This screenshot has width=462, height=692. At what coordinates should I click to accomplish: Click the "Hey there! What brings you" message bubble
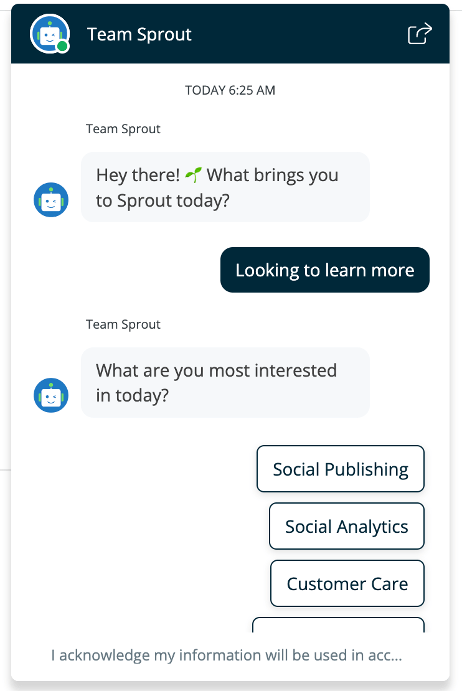tap(225, 187)
